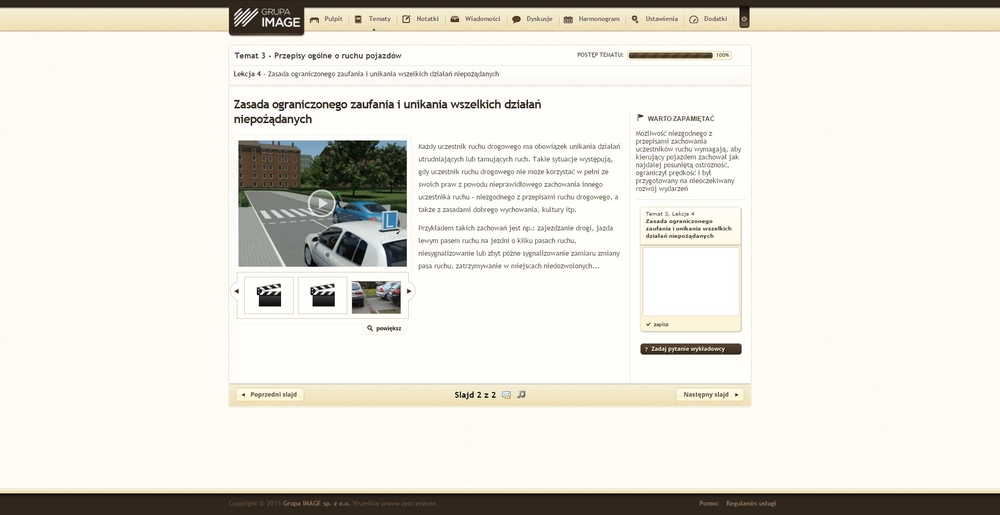Click the slide text view icon
This screenshot has width=1000, height=515.
point(506,395)
